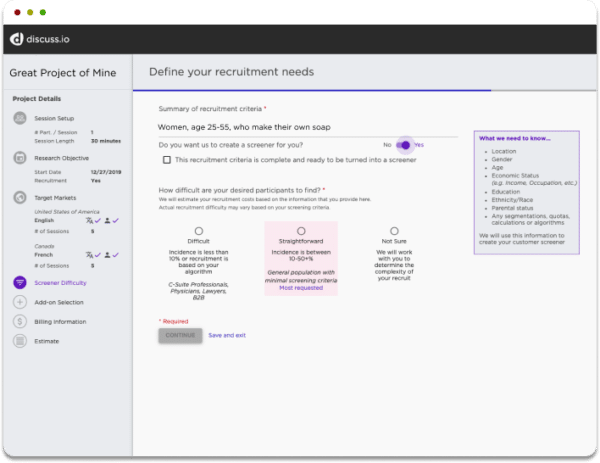Click the What we need to know heading
The image size is (600, 463).
tap(515, 139)
